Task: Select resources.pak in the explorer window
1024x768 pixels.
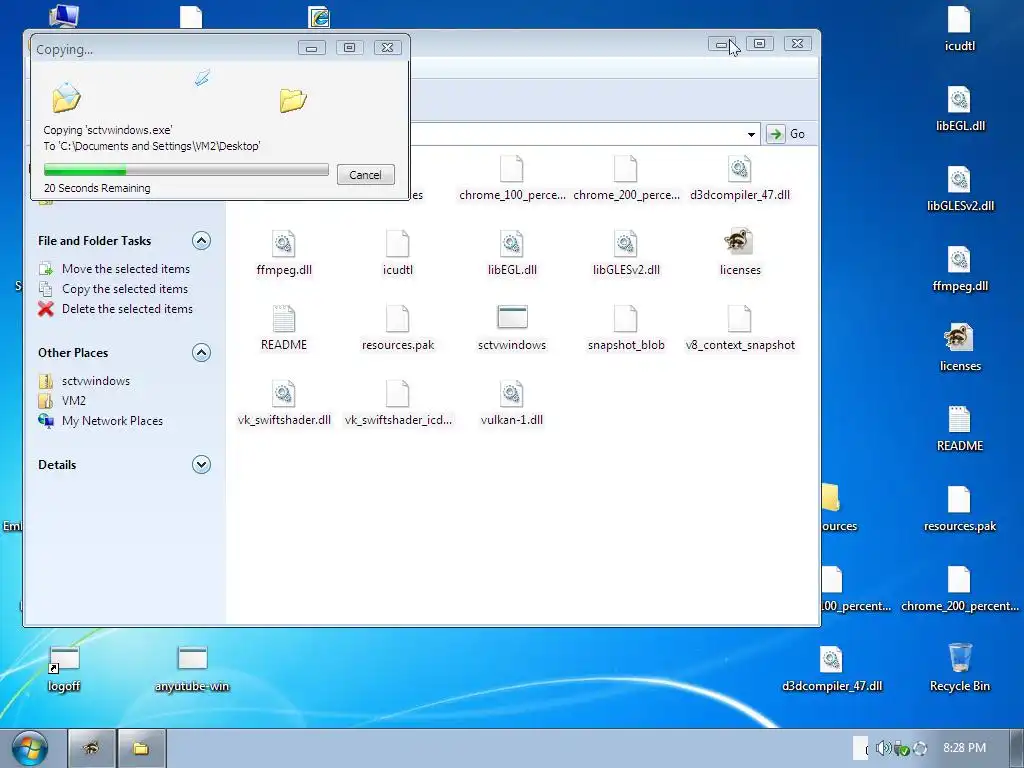Action: point(398,328)
